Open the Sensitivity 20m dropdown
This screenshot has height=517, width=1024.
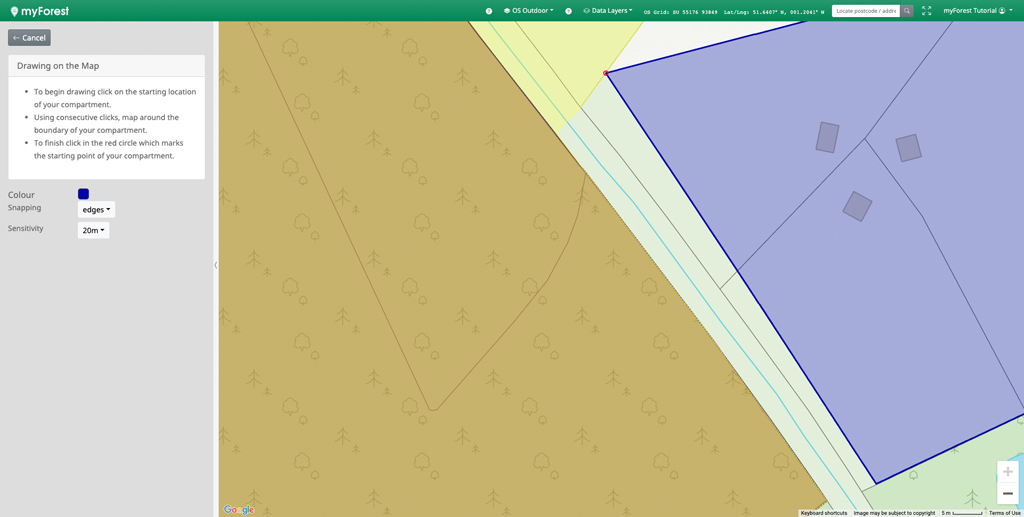click(93, 231)
